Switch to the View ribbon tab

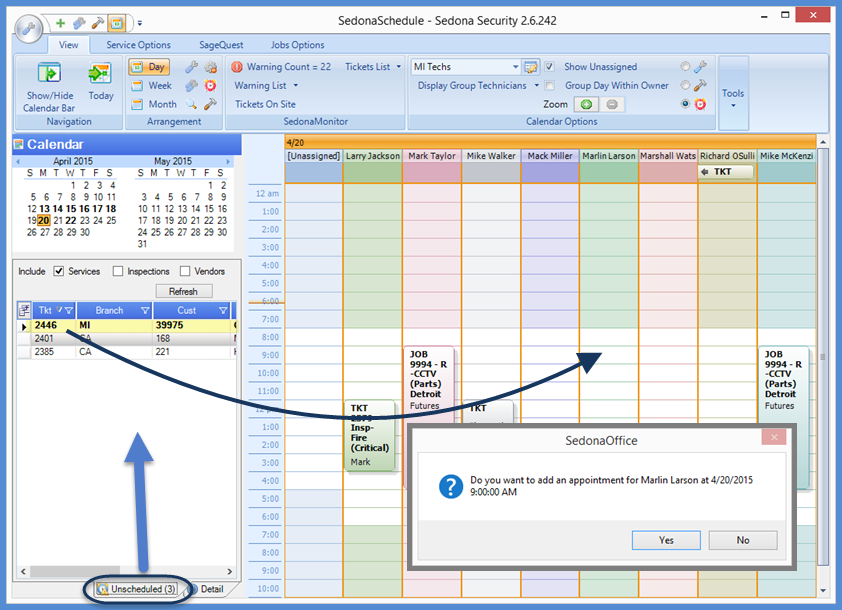tap(68, 45)
